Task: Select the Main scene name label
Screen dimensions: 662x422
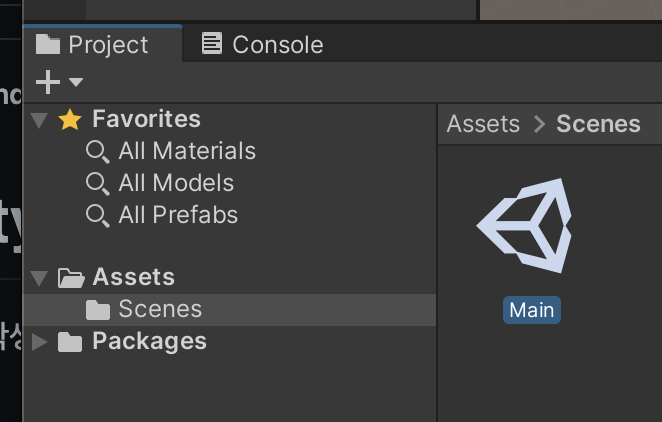Action: pos(532,311)
